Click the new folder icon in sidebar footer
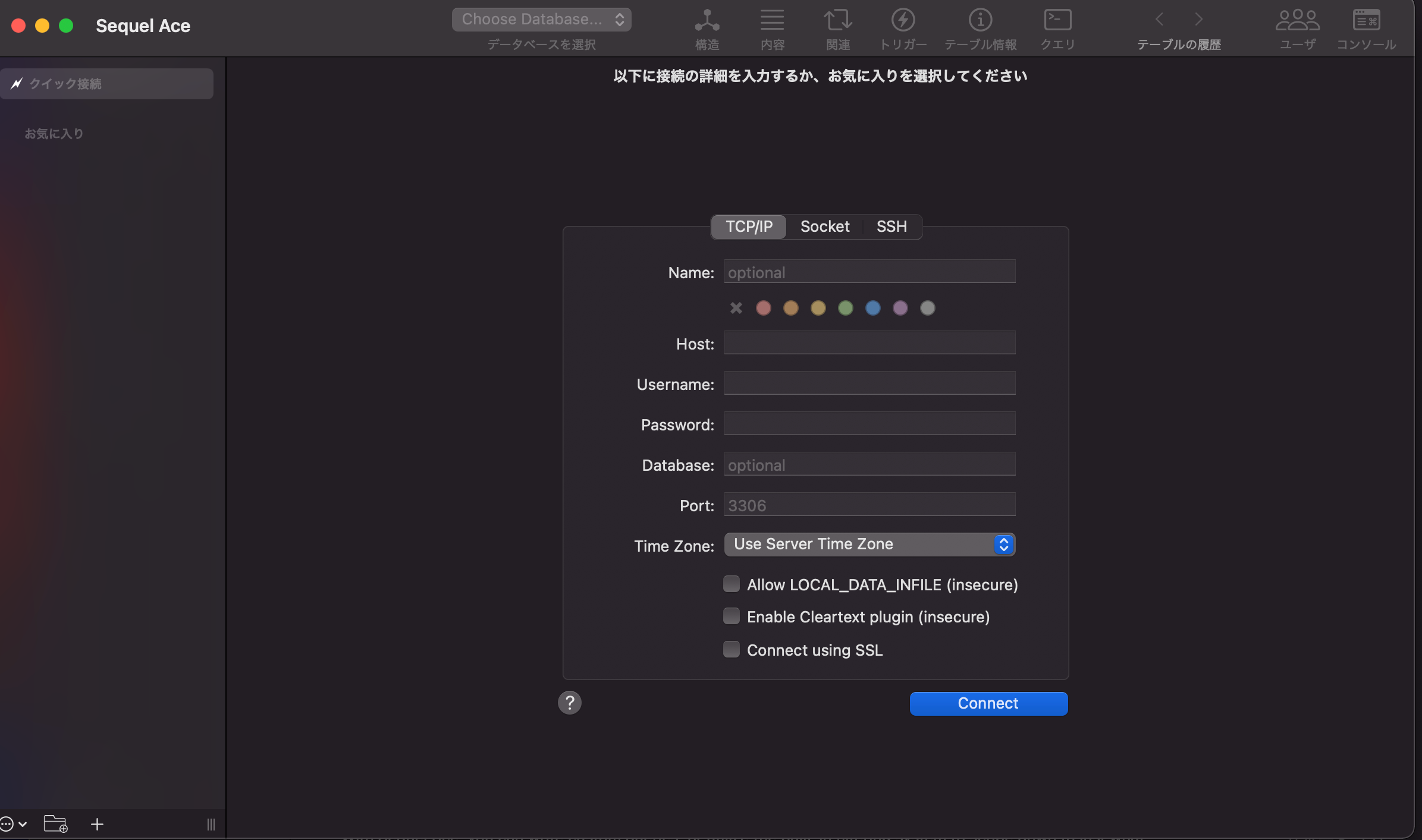Viewport: 1422px width, 840px height. 55,824
